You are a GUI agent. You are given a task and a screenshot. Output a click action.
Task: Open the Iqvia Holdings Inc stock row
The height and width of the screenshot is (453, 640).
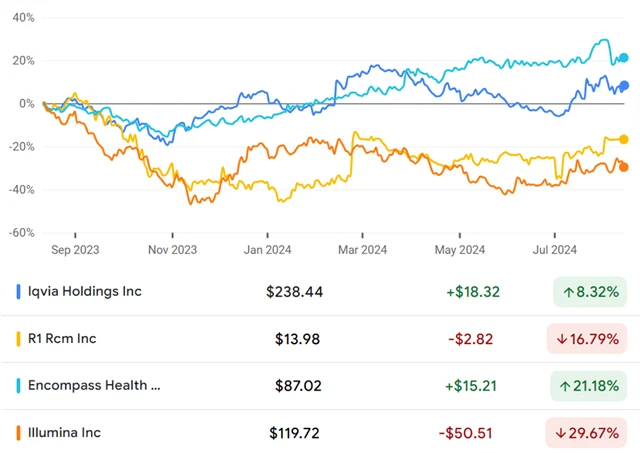tap(86, 292)
